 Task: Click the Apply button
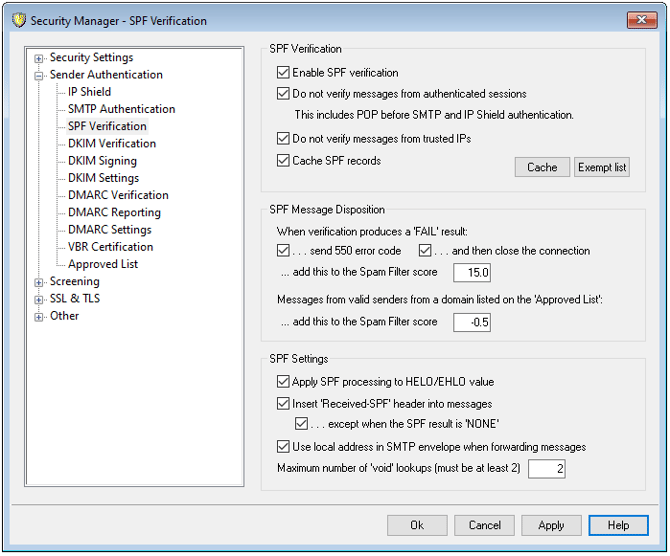[x=551, y=525]
